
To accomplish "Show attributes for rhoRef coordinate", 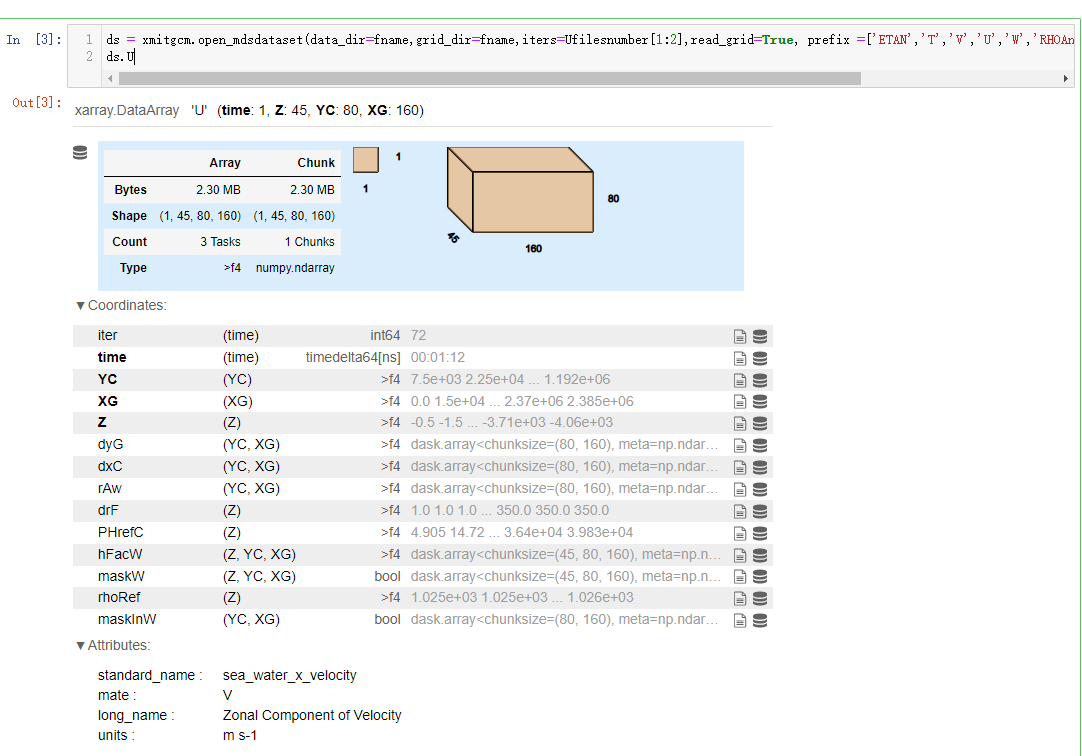I will point(740,598).
